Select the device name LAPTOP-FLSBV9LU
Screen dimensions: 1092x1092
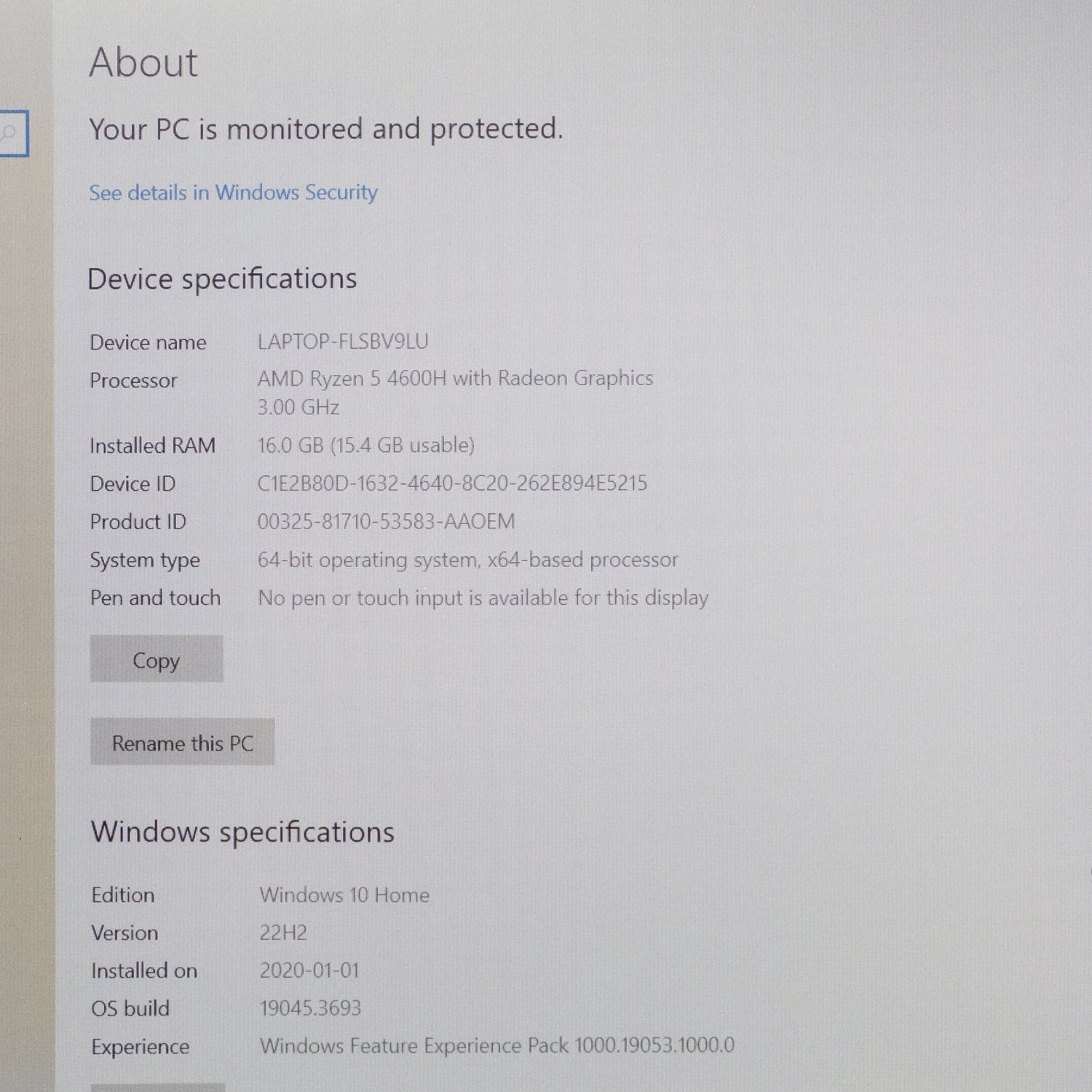point(343,341)
